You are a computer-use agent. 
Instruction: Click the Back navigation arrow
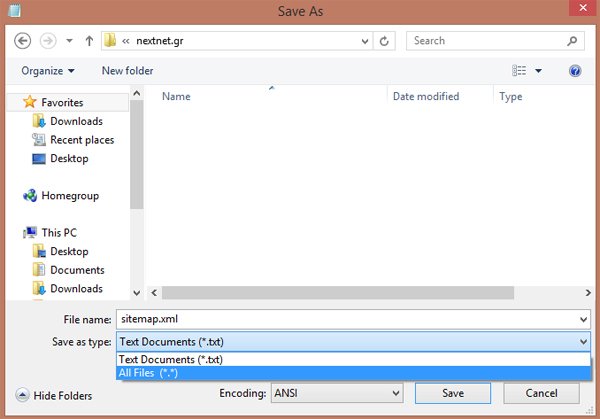click(x=23, y=41)
